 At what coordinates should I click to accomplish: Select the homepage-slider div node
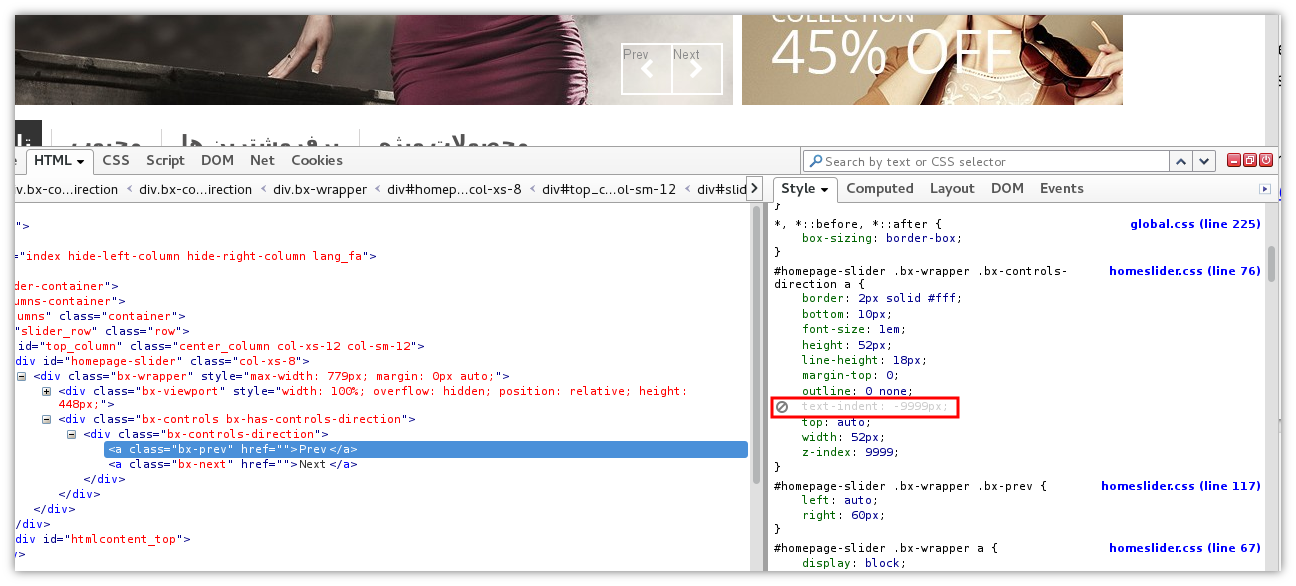point(160,361)
